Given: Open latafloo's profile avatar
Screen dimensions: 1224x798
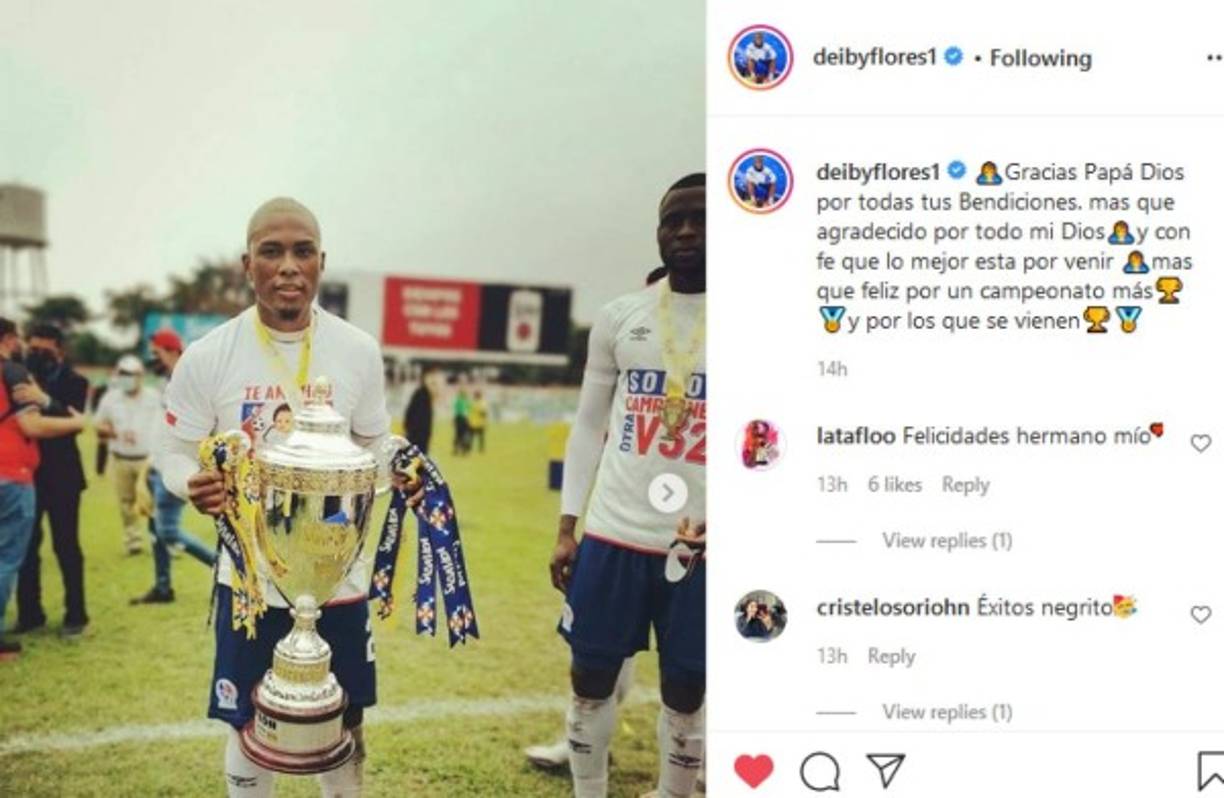Looking at the screenshot, I should click(x=760, y=444).
